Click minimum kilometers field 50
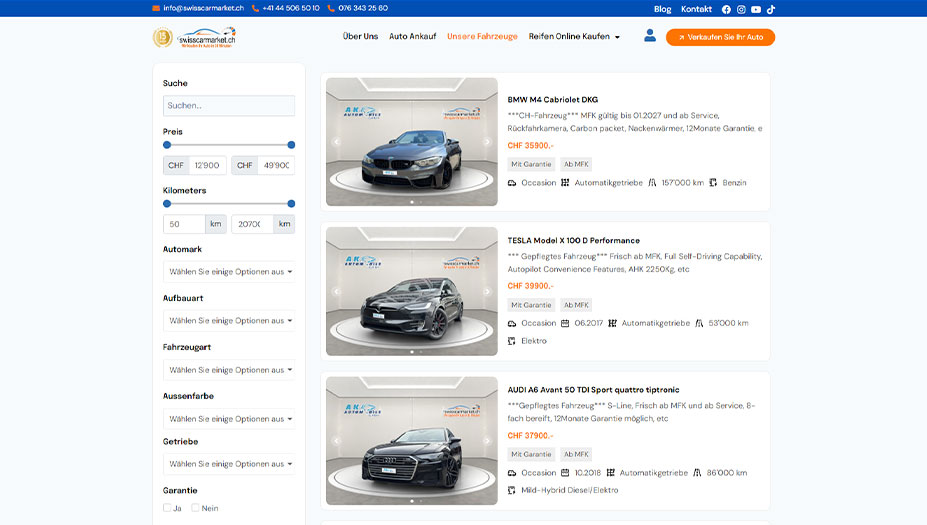The image size is (927, 525). pyautogui.click(x=184, y=224)
